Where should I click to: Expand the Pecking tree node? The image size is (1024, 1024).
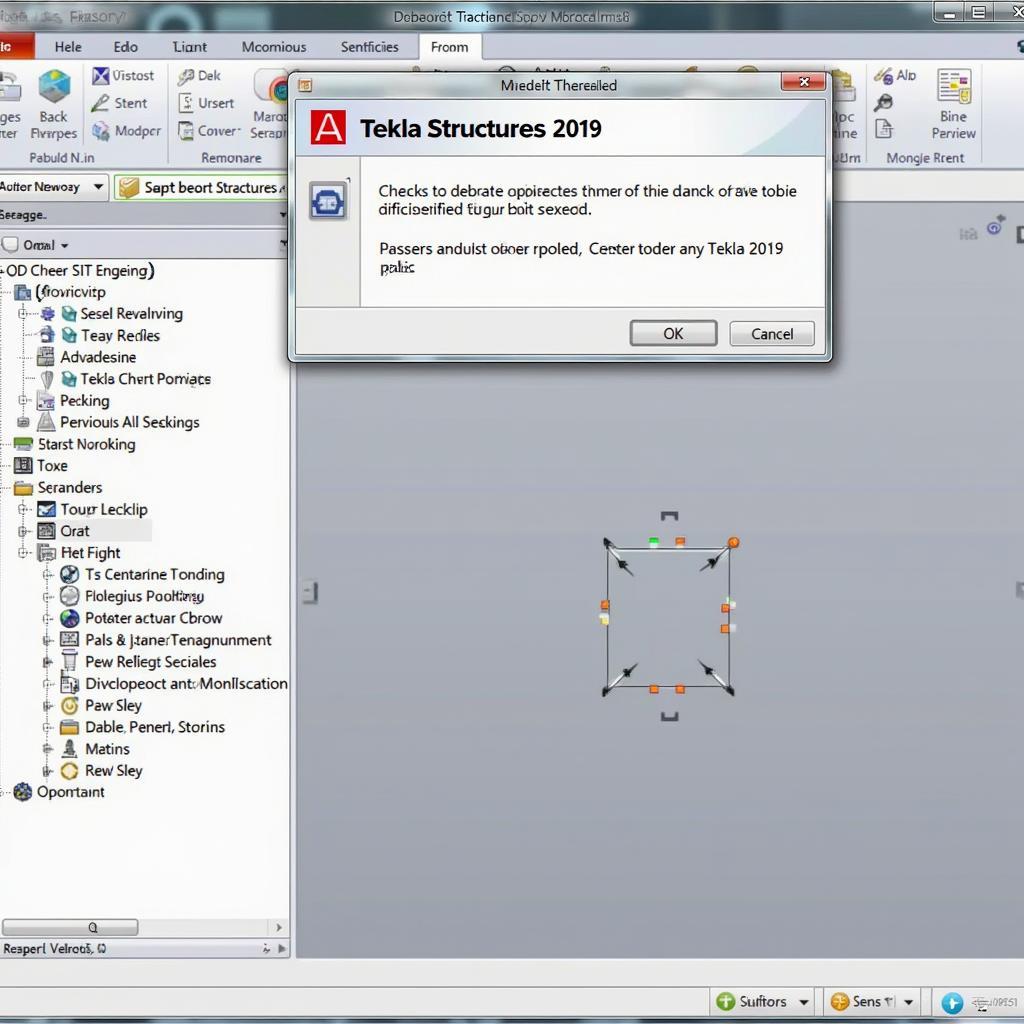click(x=24, y=400)
